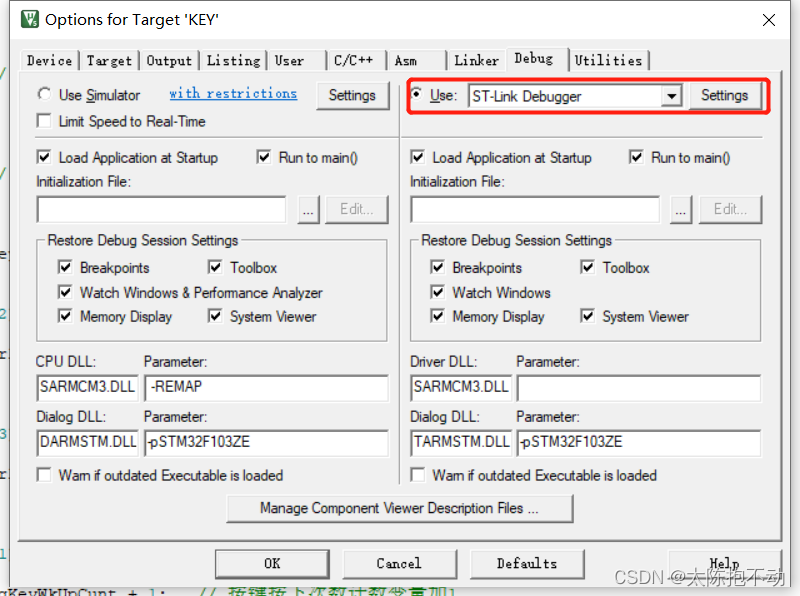Click the Help button

pos(725,564)
